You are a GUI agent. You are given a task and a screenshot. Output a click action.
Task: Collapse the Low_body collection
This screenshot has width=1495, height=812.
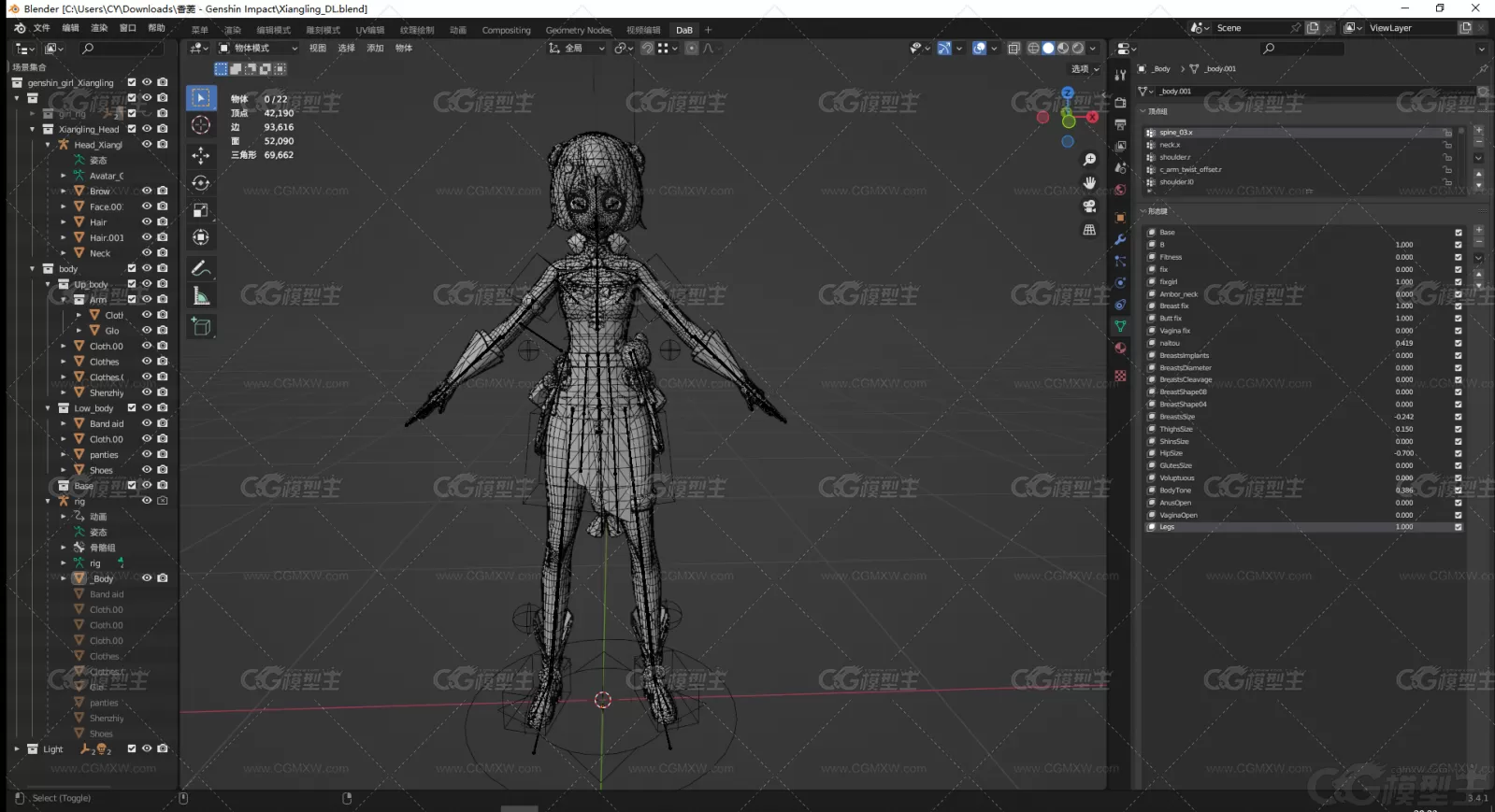click(x=48, y=408)
